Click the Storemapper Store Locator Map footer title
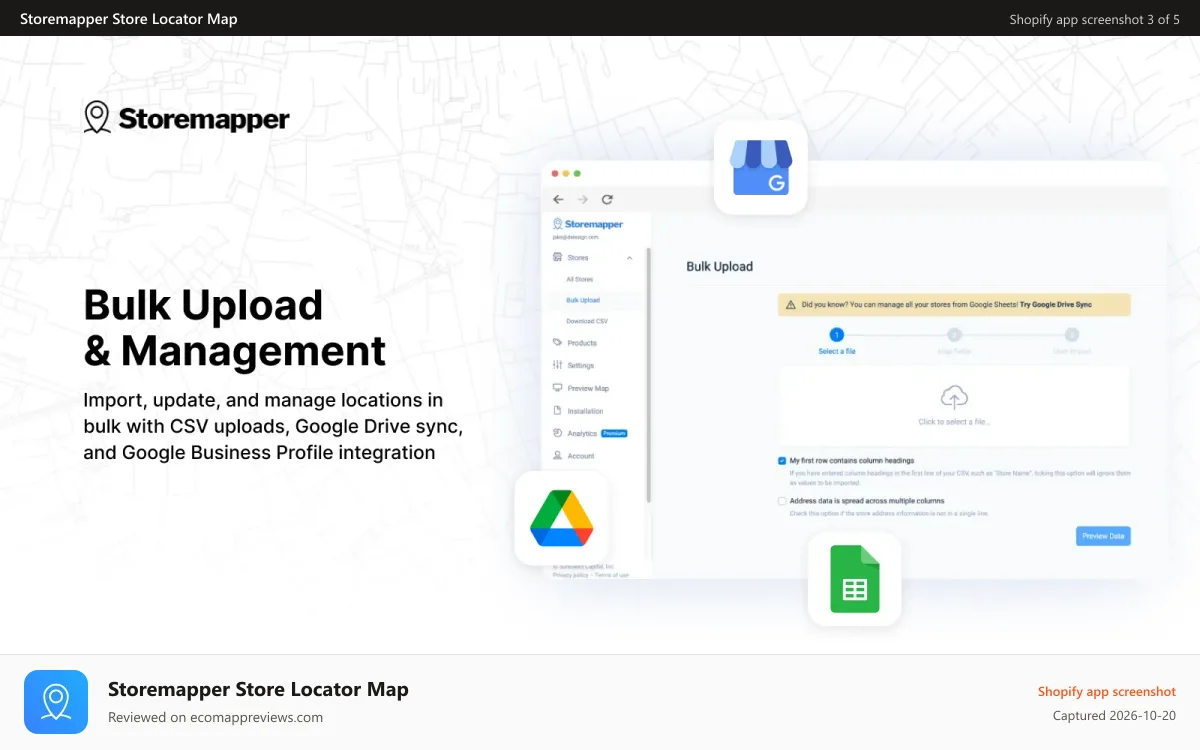 (258, 689)
